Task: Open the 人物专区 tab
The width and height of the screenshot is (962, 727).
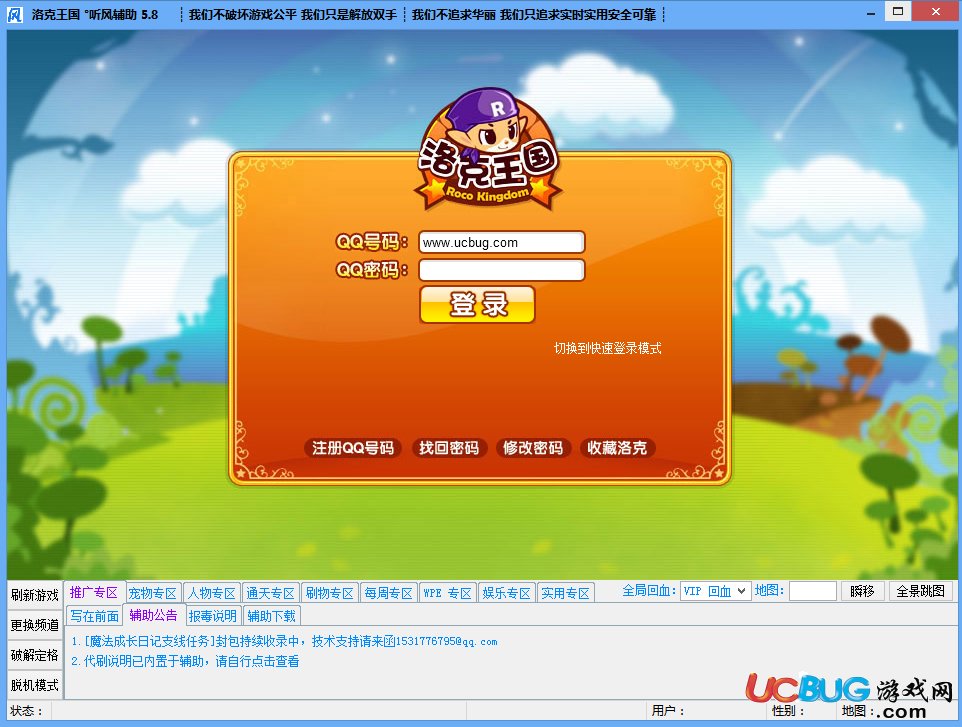Action: point(212,593)
